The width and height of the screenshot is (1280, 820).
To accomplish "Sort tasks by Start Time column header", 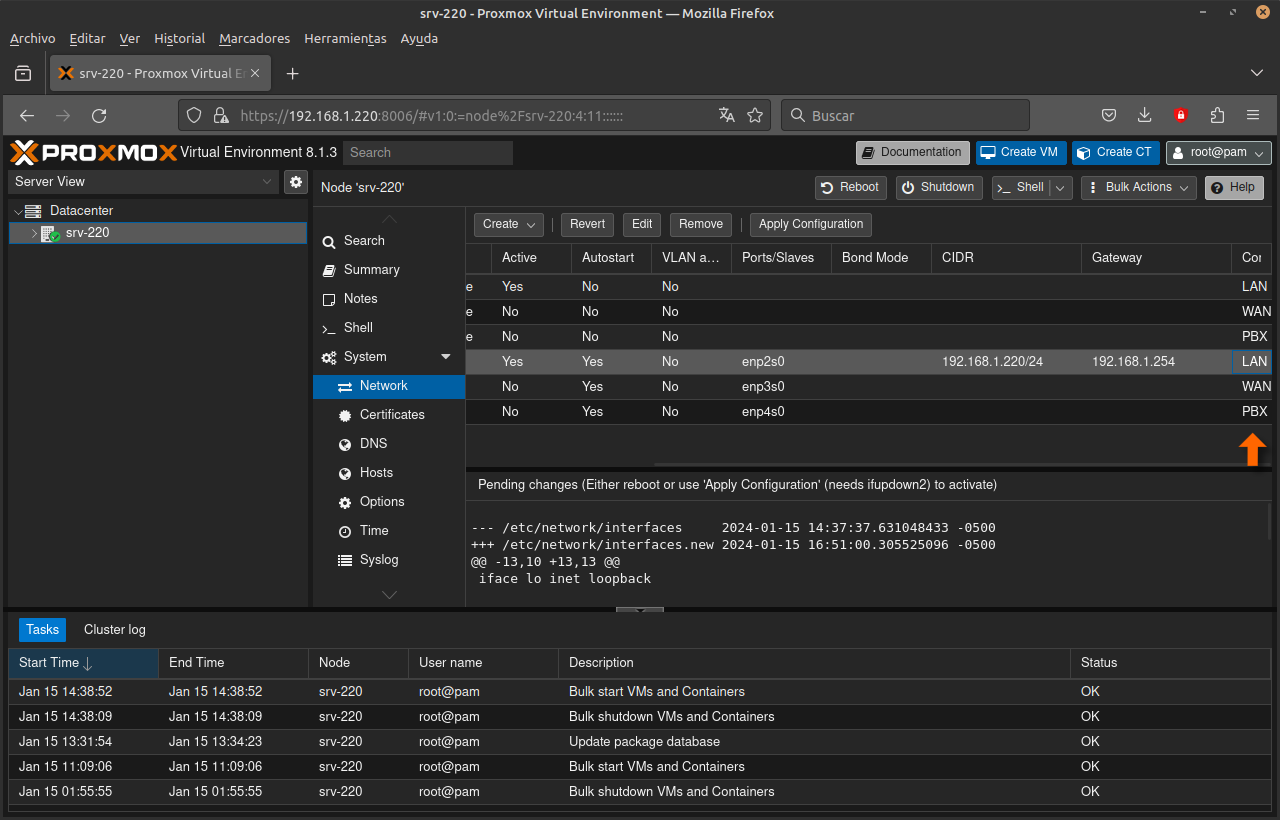I will point(83,663).
